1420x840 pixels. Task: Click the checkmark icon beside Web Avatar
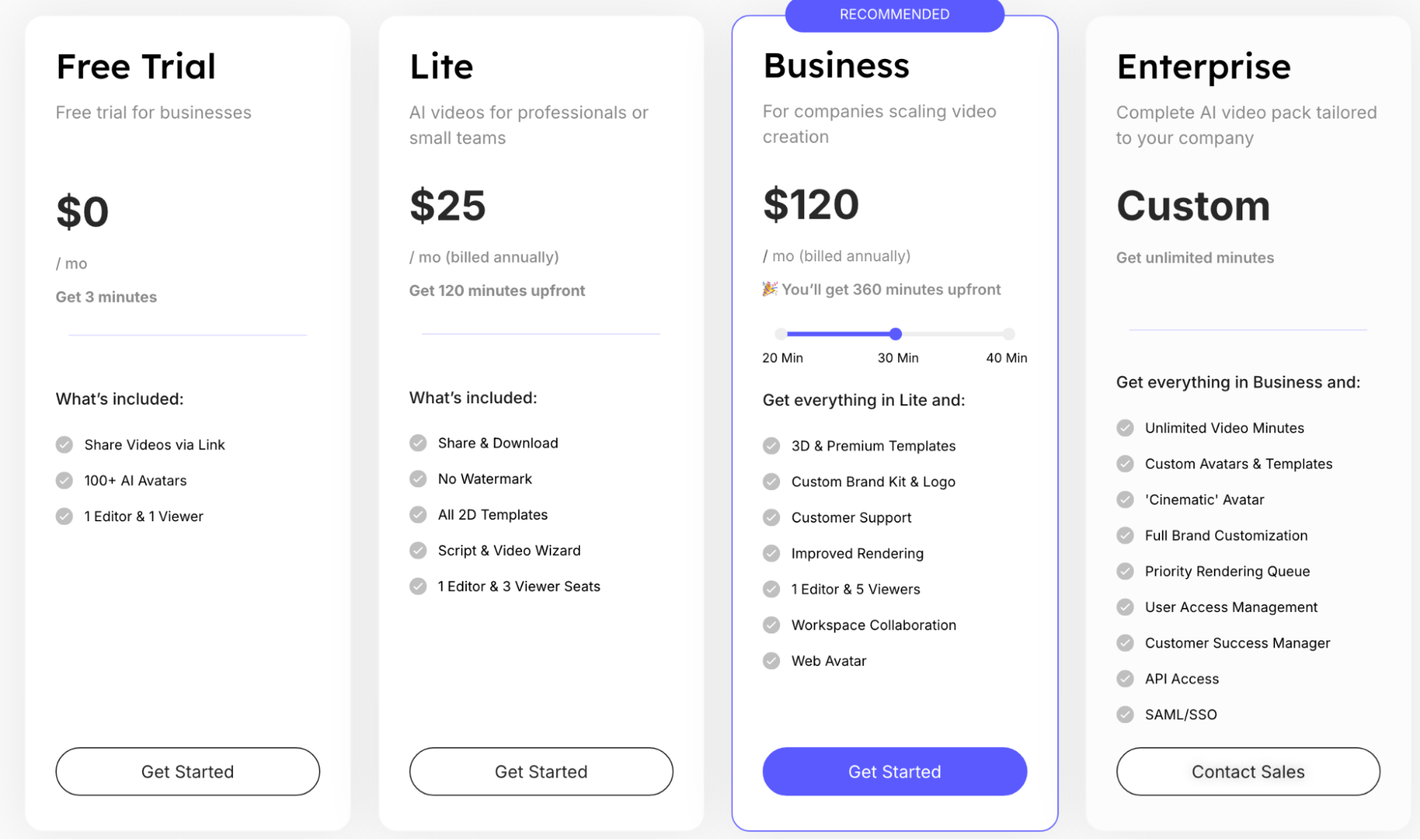pos(771,661)
